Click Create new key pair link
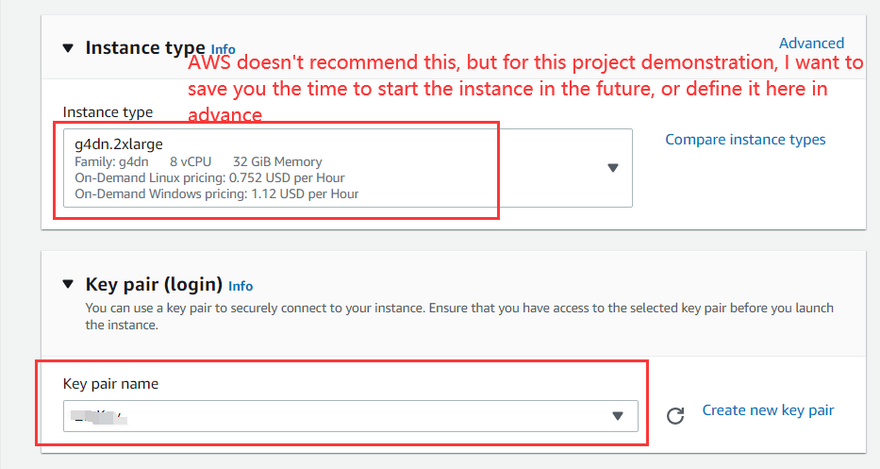The height and width of the screenshot is (469, 880). coord(767,410)
